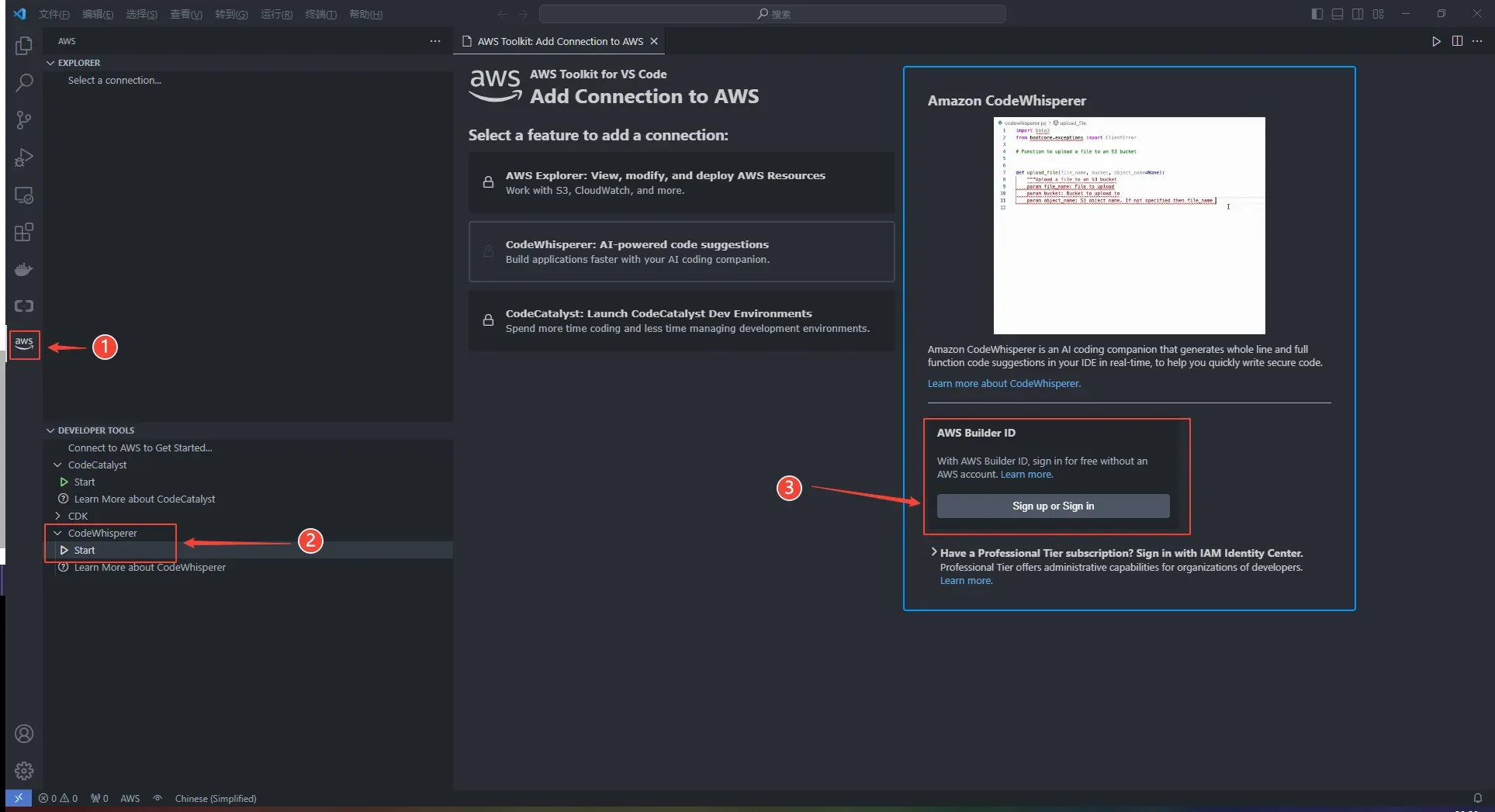
Task: Open the 运行 menu
Action: point(277,14)
